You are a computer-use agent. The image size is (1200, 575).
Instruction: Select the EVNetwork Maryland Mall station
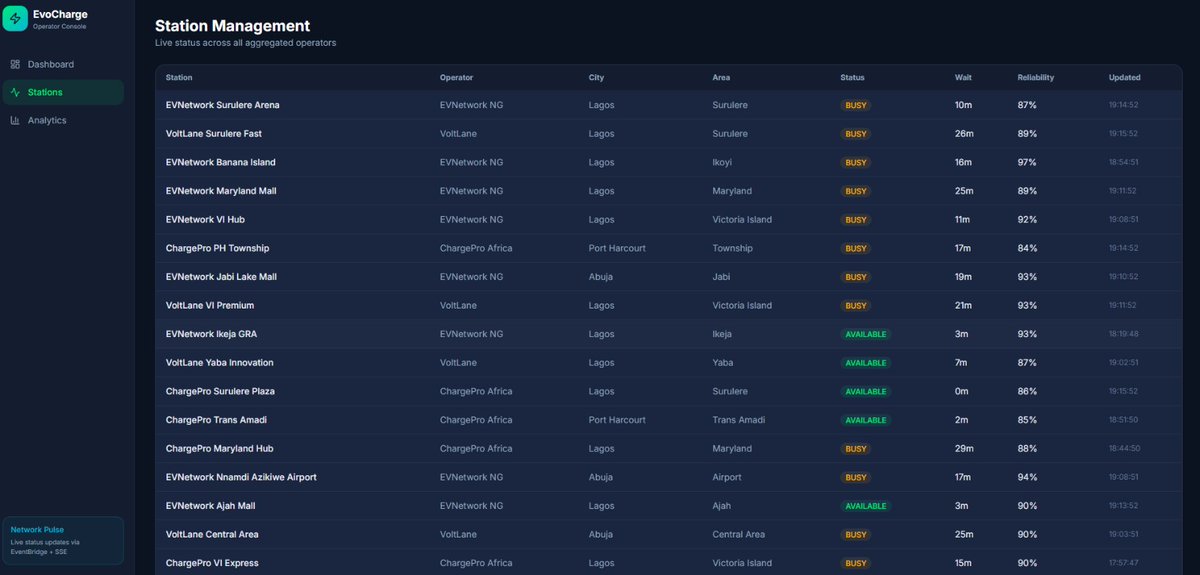(x=221, y=191)
